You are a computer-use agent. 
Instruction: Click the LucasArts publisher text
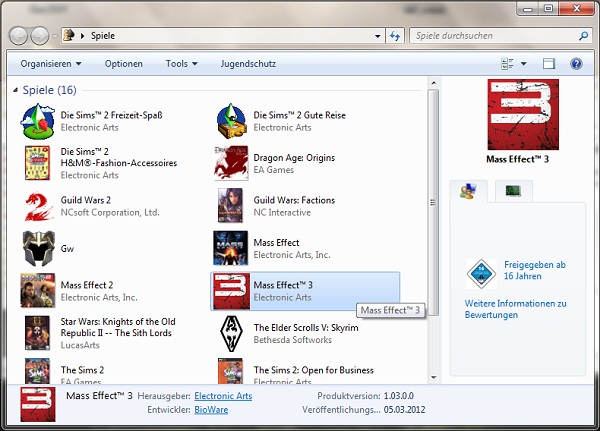(80, 345)
